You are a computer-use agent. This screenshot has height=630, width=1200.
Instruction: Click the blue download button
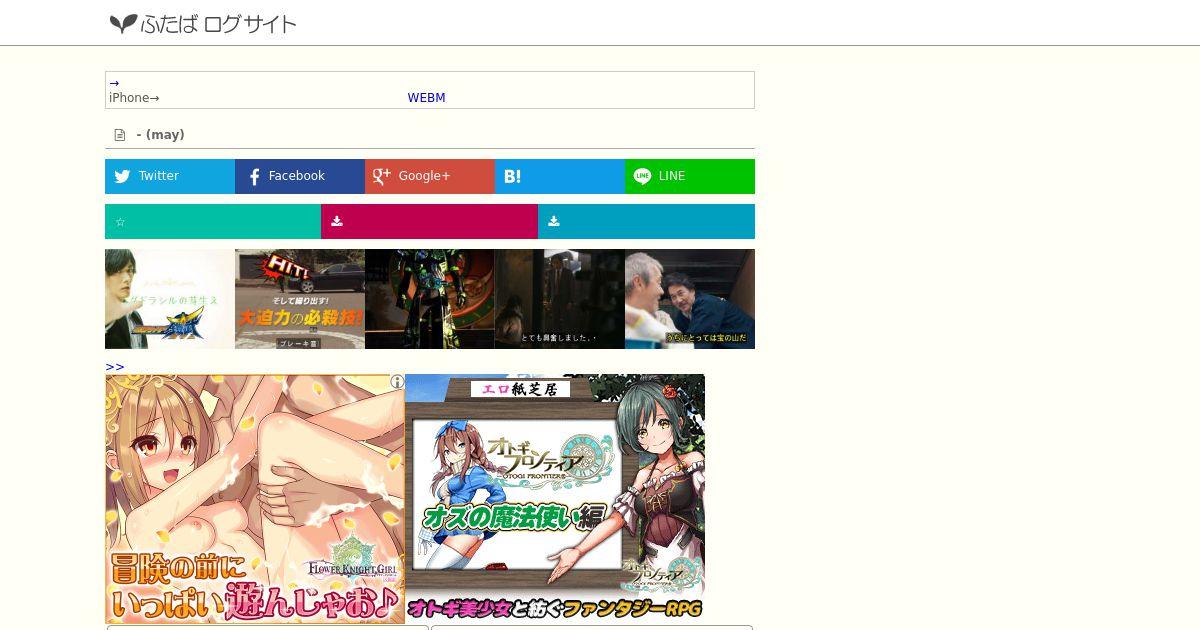(647, 221)
